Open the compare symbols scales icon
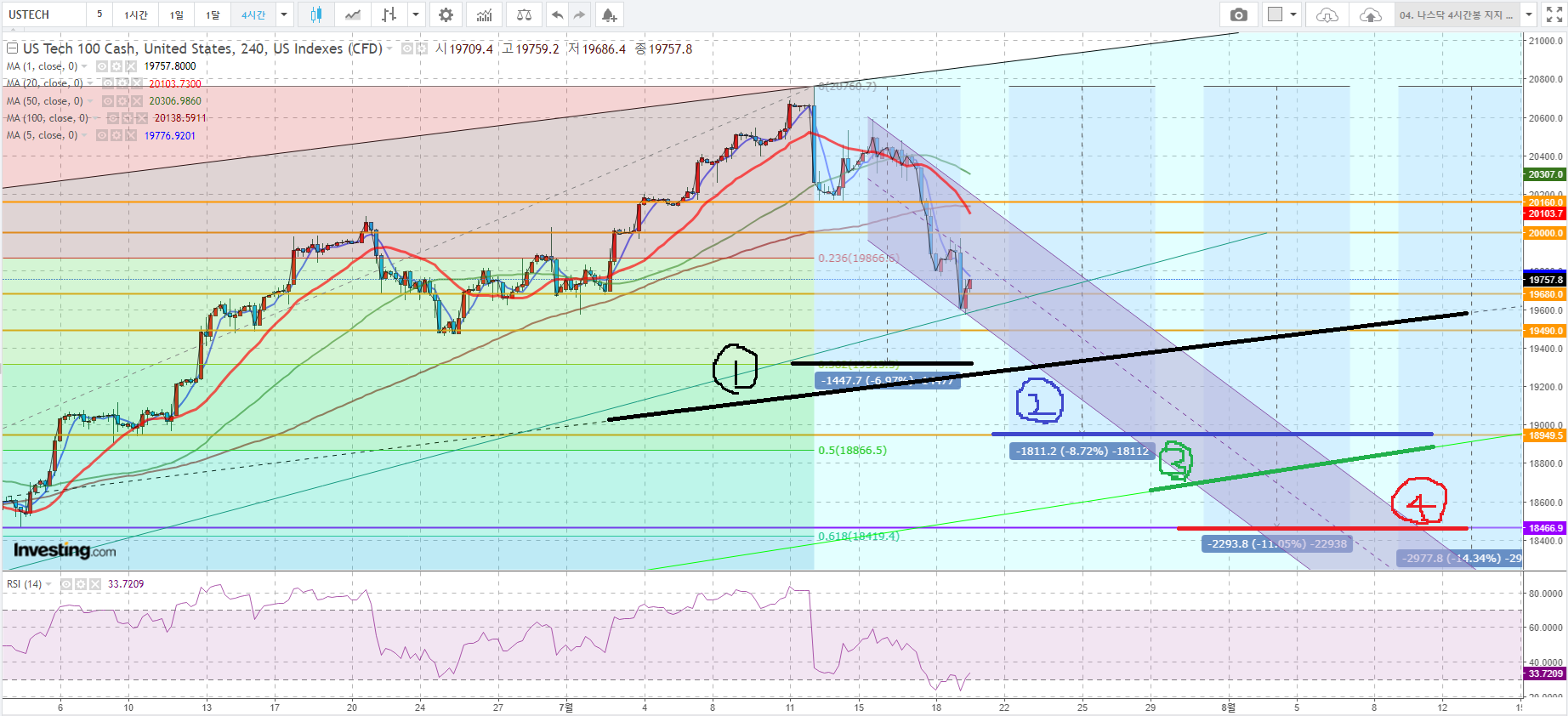The height and width of the screenshot is (716, 1568). (524, 14)
